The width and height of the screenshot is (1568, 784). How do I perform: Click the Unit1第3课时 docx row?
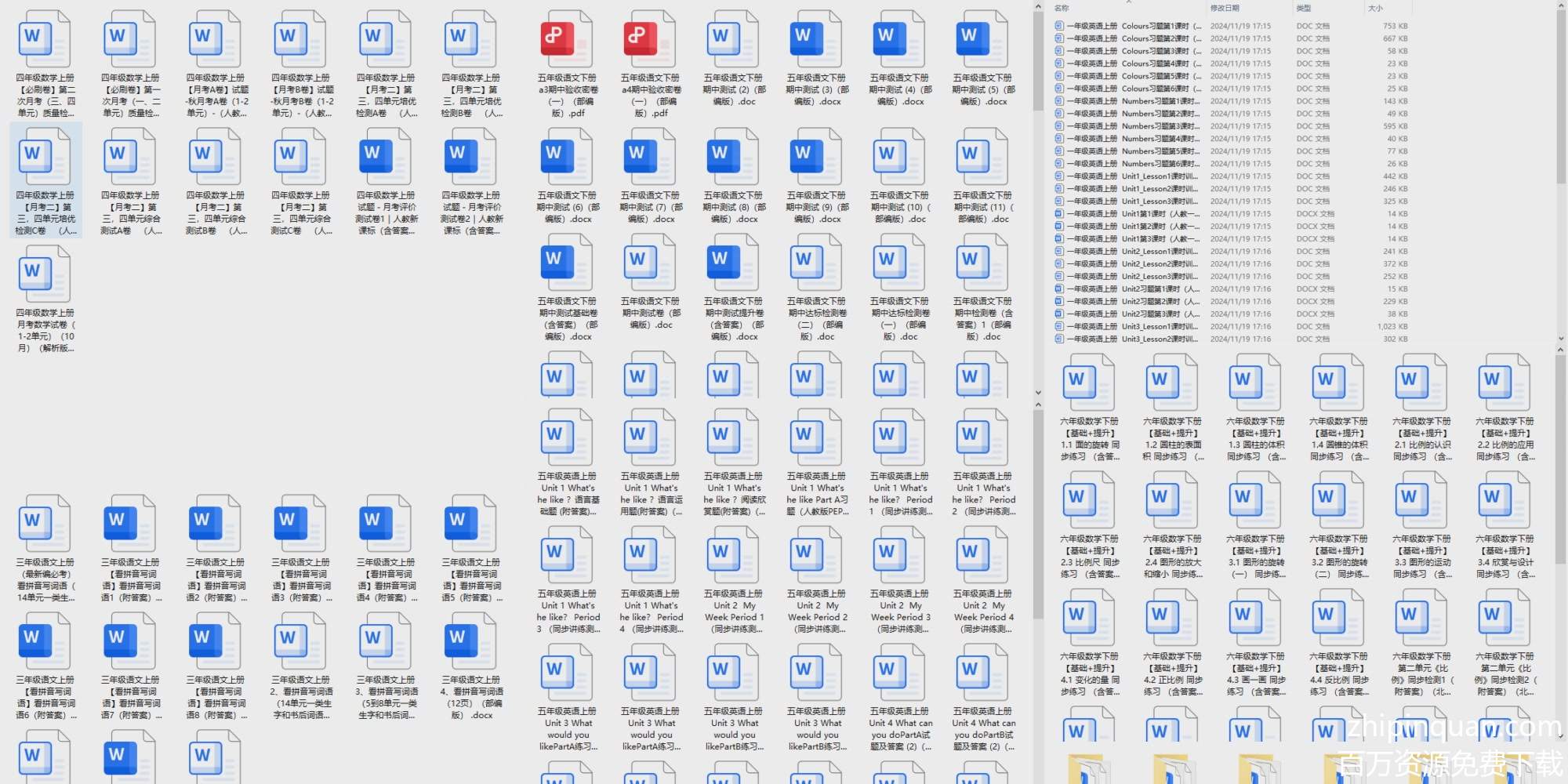coord(1231,239)
